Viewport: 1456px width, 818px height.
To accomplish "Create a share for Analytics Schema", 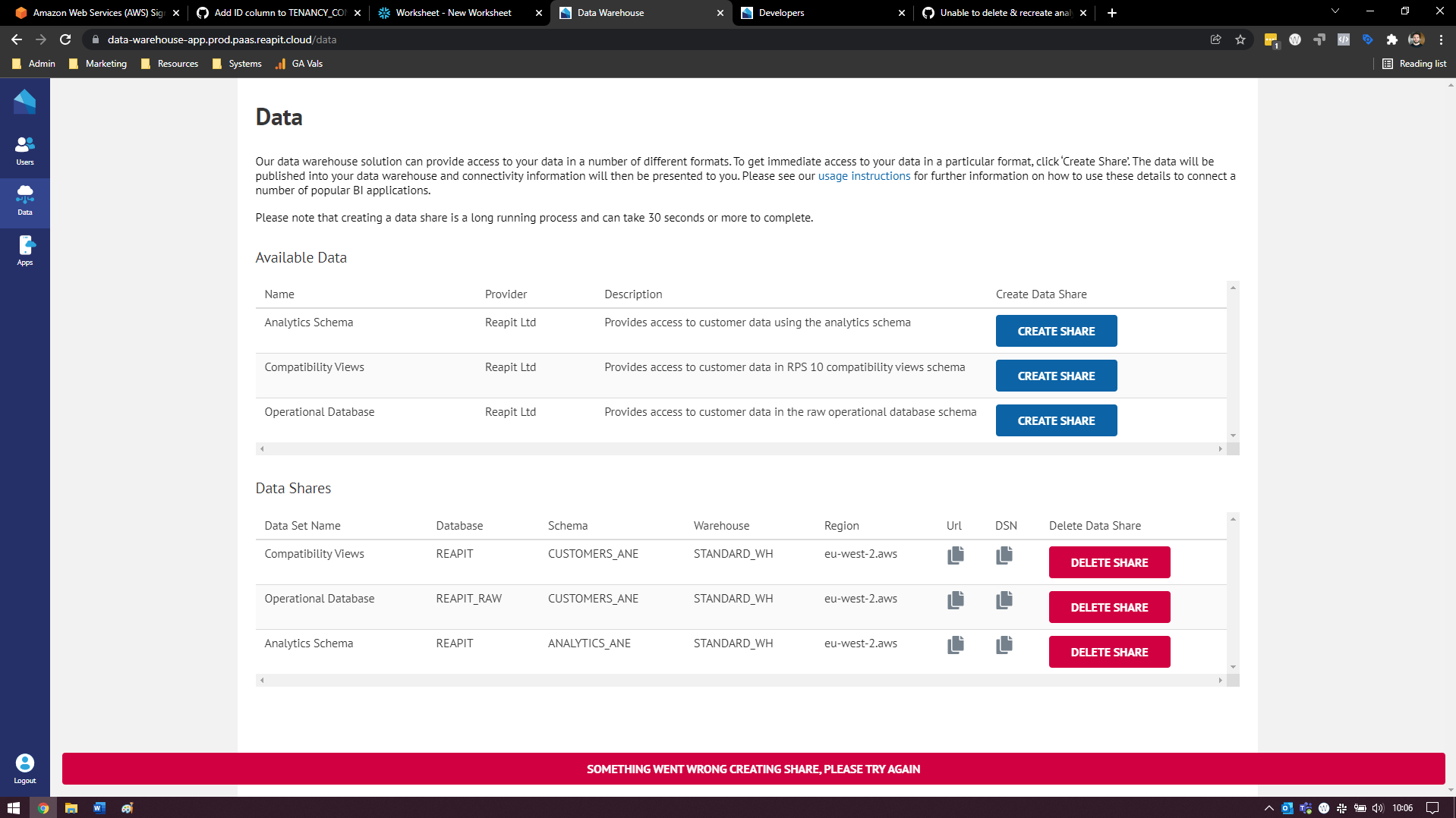I will 1056,331.
